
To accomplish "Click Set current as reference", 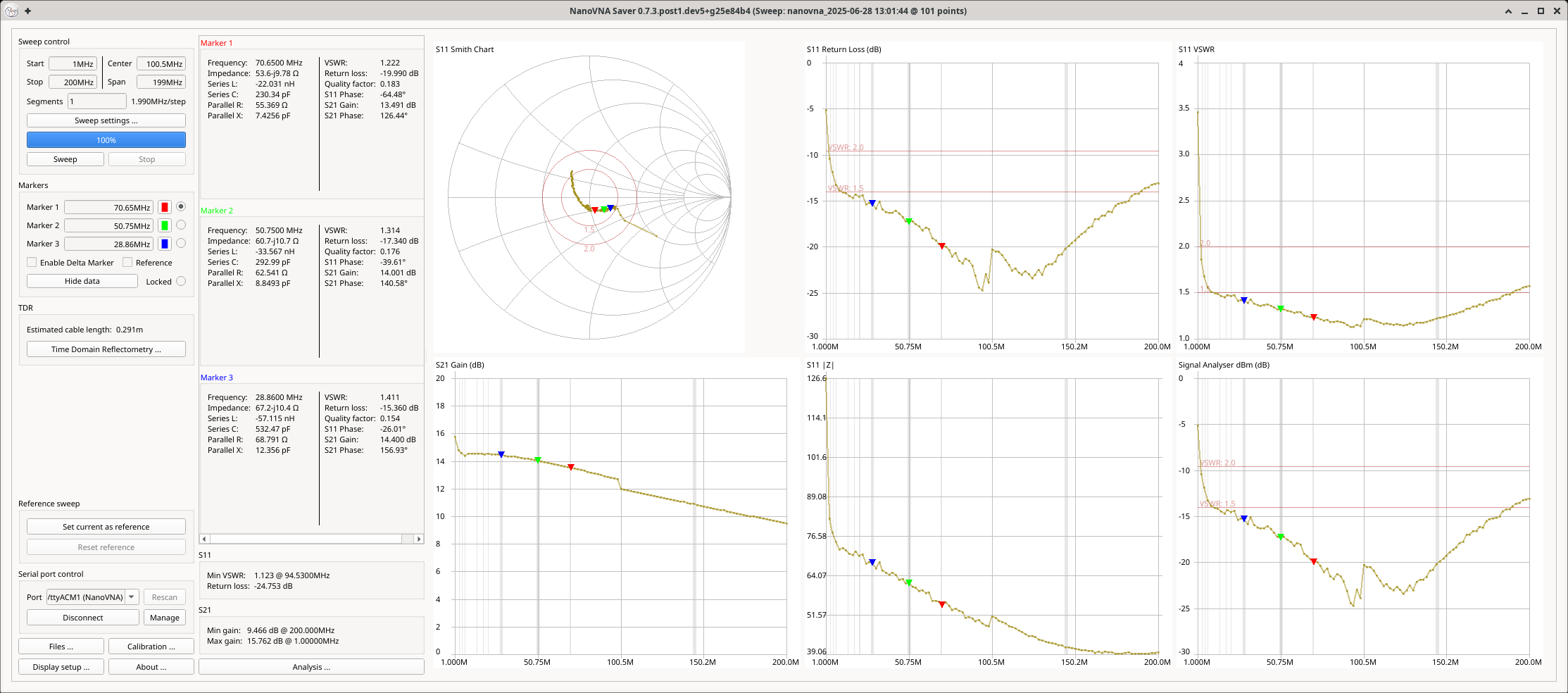I will click(106, 527).
